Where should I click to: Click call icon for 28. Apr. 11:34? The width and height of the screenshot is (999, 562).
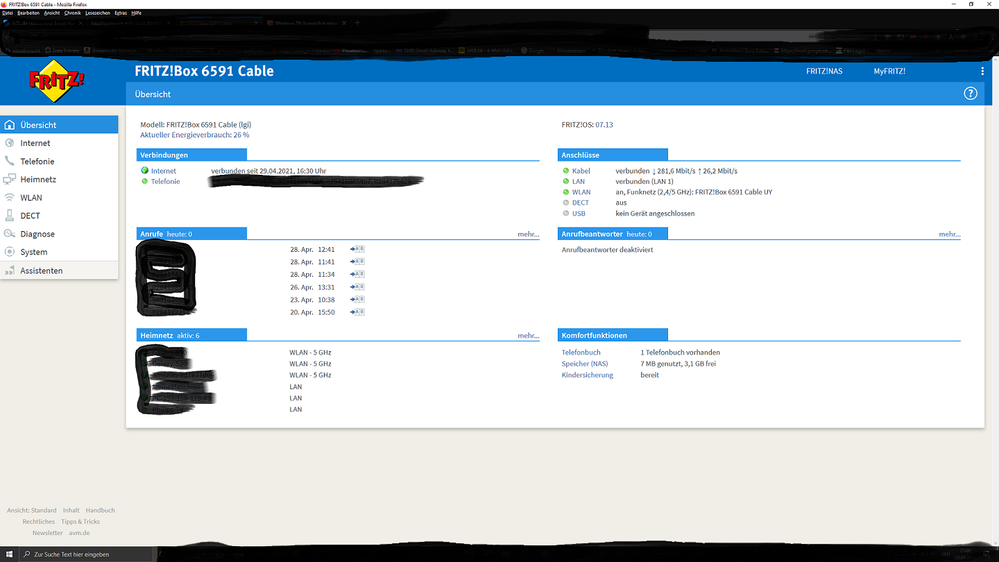357,274
